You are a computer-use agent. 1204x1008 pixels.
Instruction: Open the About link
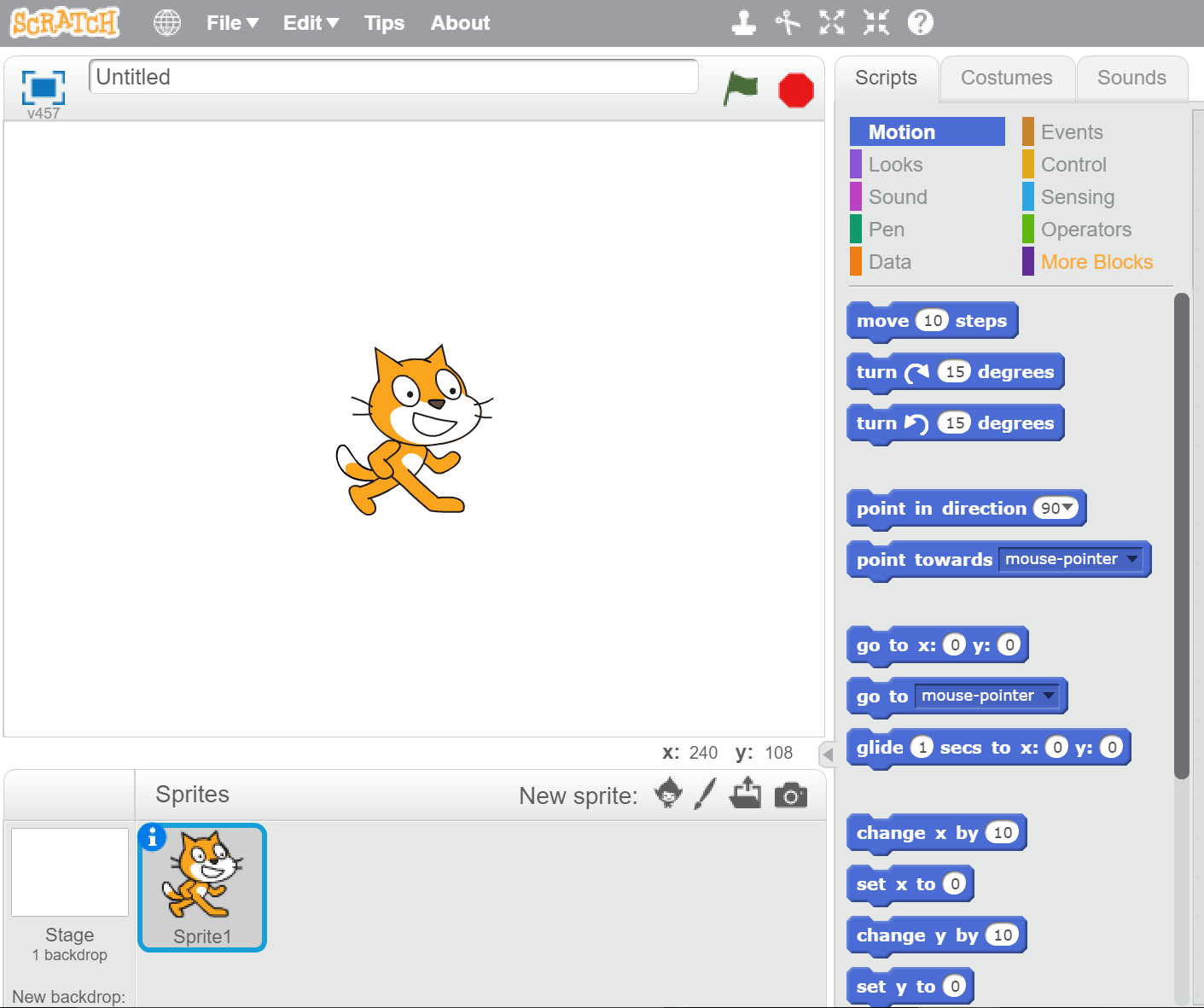460,23
